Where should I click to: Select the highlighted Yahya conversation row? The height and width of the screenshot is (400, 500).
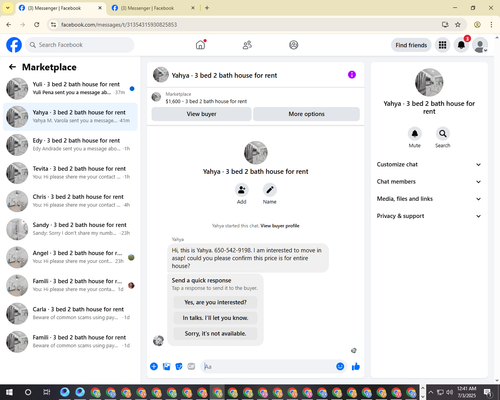click(70, 117)
